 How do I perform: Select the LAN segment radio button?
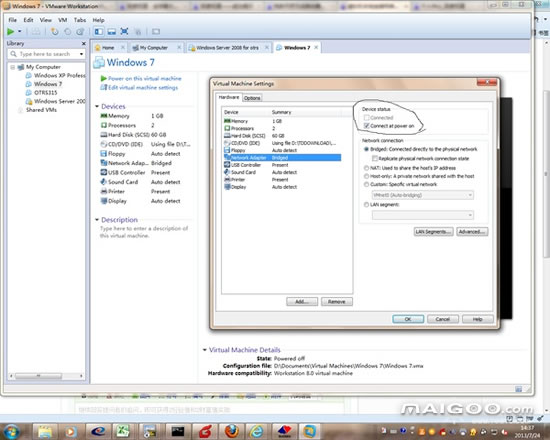pos(366,205)
